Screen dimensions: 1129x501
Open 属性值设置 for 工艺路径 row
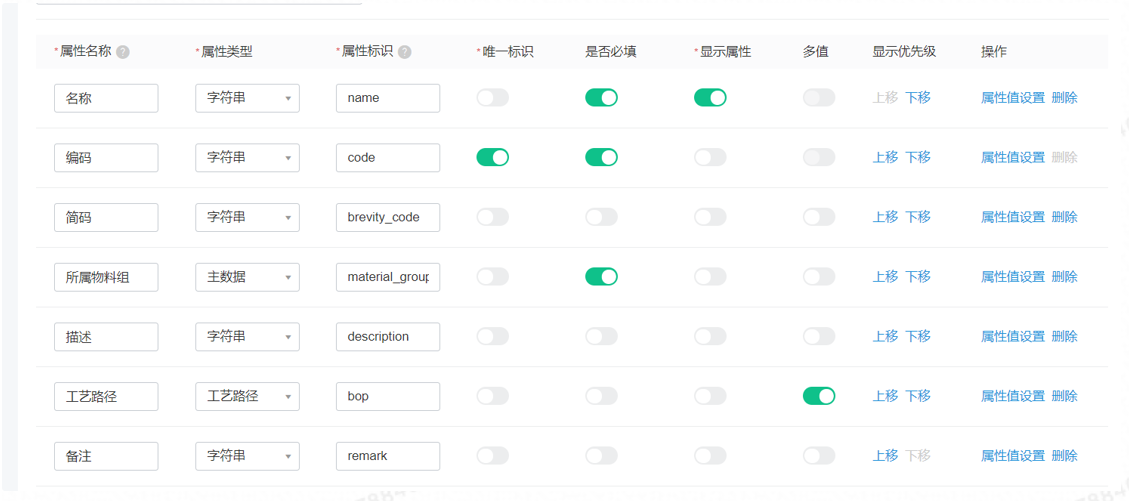click(x=1012, y=396)
